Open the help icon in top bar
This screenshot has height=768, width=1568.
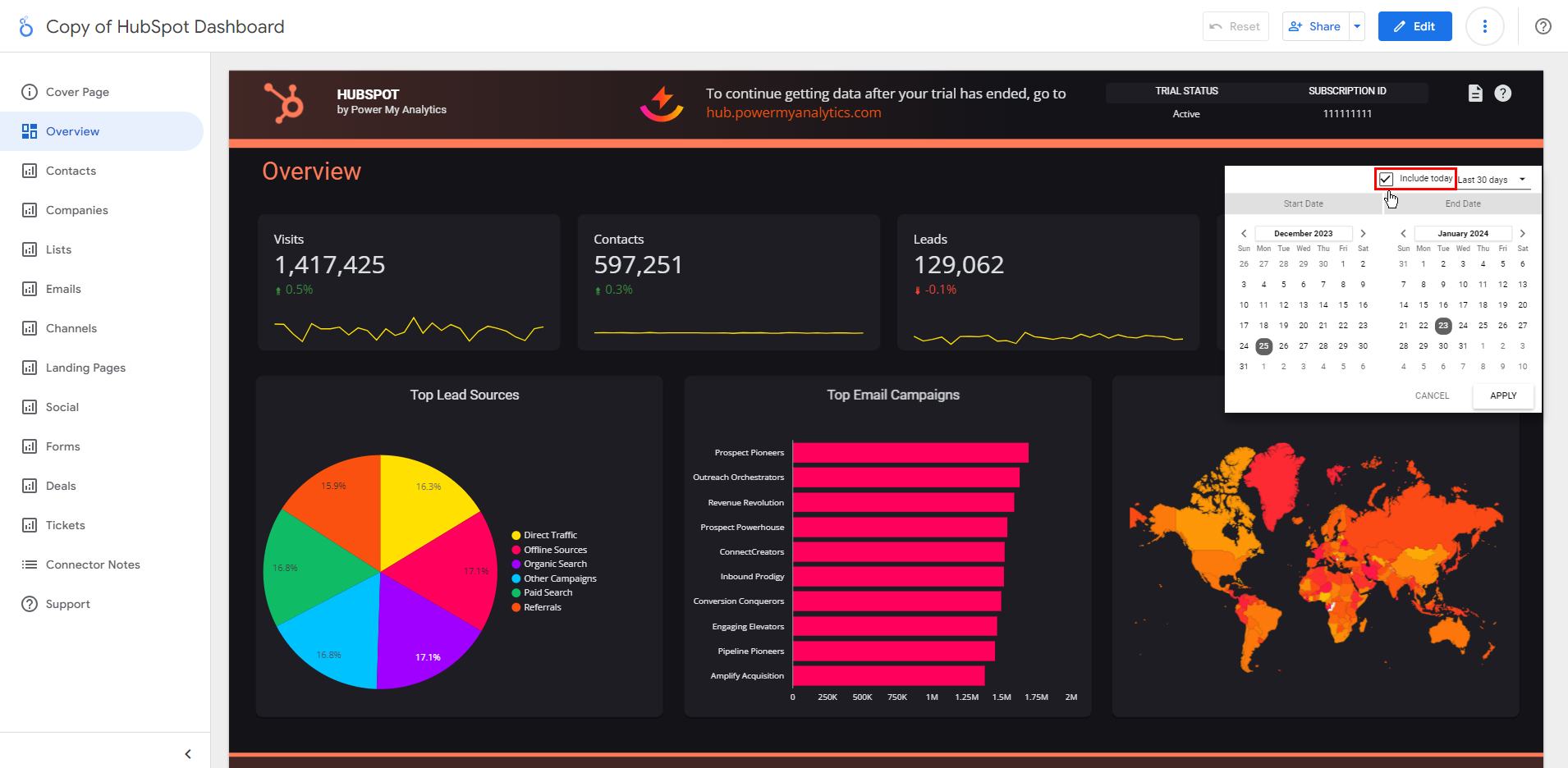[1543, 26]
